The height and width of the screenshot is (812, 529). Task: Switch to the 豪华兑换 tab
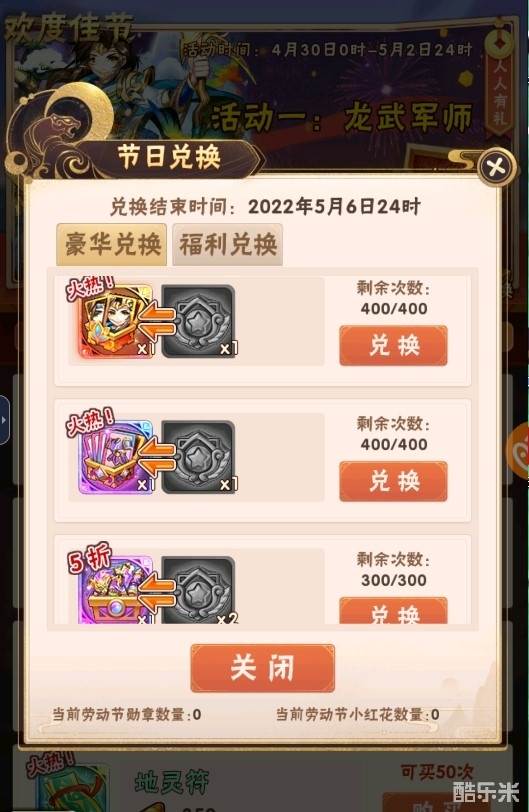click(x=112, y=244)
